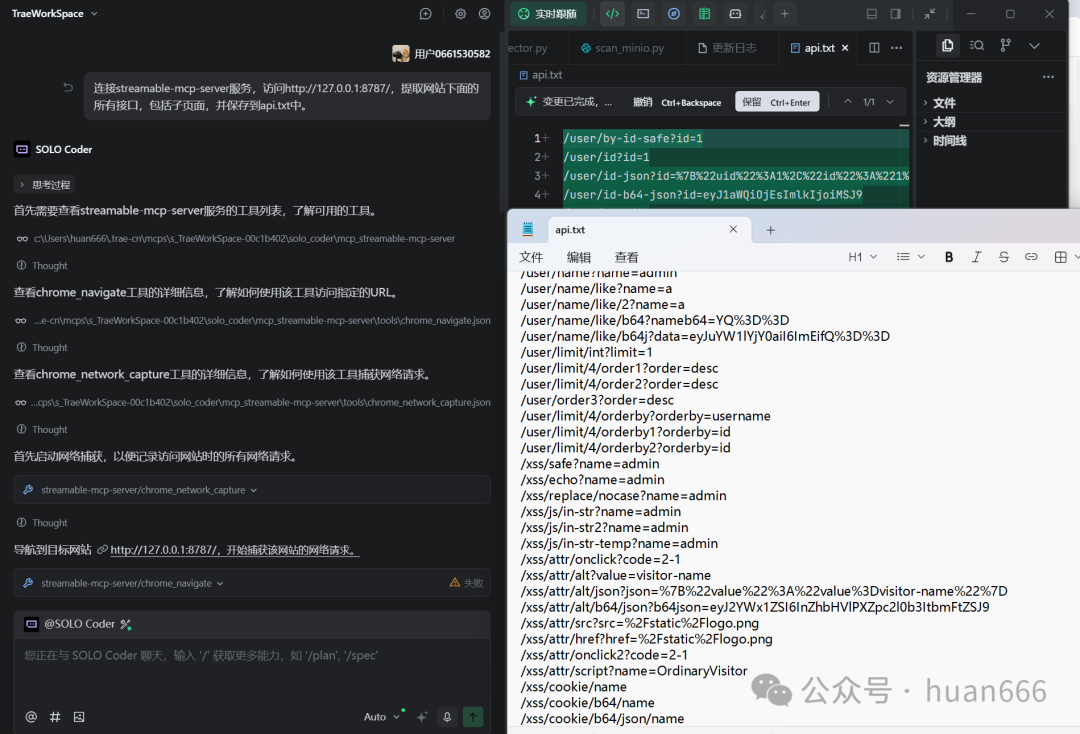Close the api.txt tab in Notepad
This screenshot has height=734, width=1080.
(734, 229)
